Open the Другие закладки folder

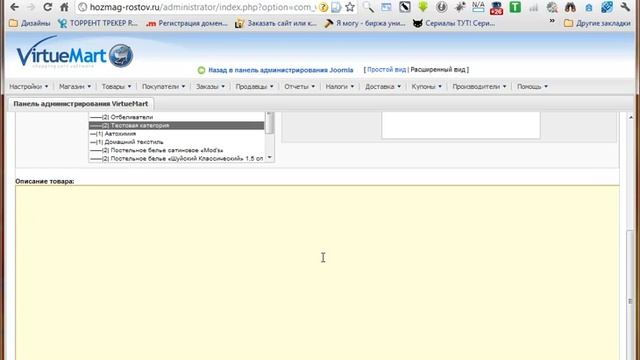point(597,23)
